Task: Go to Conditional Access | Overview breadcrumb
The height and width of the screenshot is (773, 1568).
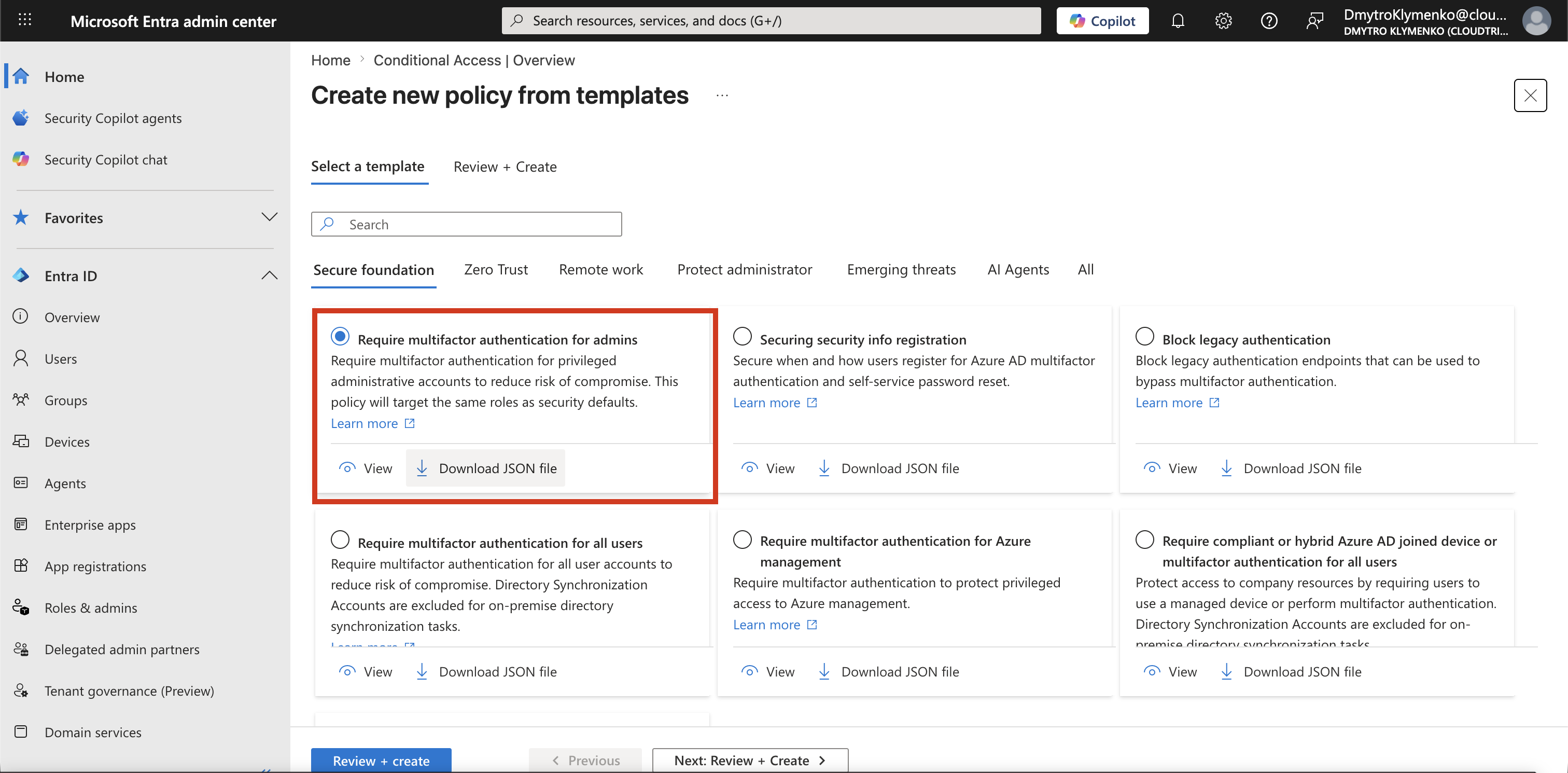Action: click(x=473, y=60)
